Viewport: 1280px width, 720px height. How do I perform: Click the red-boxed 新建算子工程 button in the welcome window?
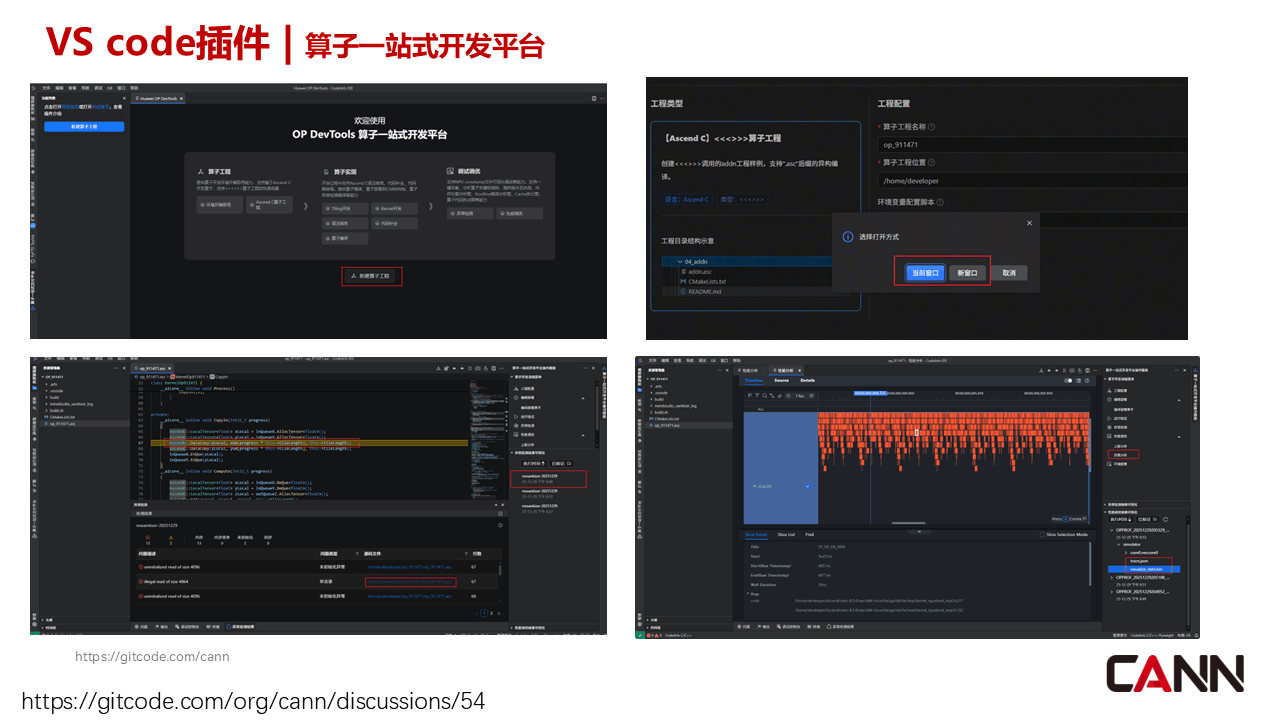[370, 276]
